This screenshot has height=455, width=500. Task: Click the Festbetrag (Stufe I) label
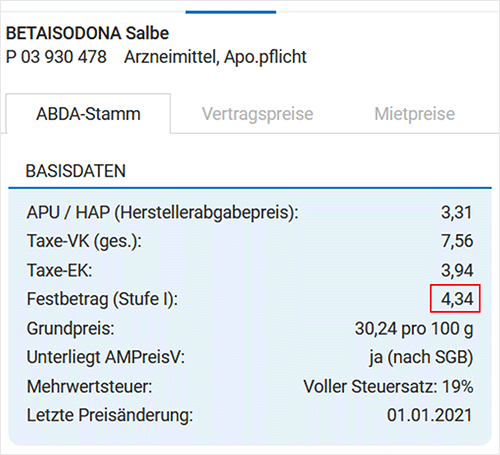click(102, 299)
